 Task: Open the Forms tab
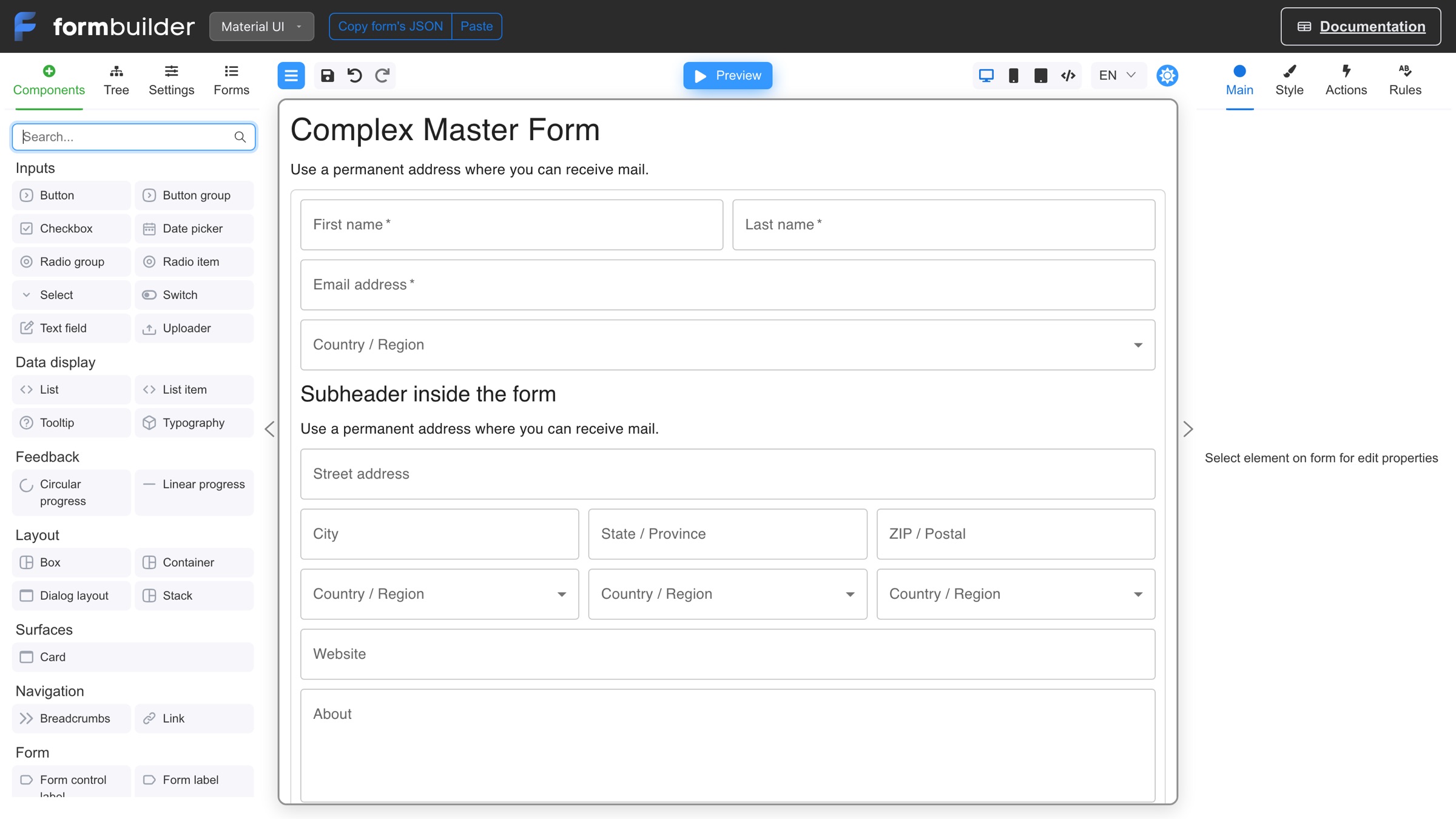pyautogui.click(x=231, y=81)
